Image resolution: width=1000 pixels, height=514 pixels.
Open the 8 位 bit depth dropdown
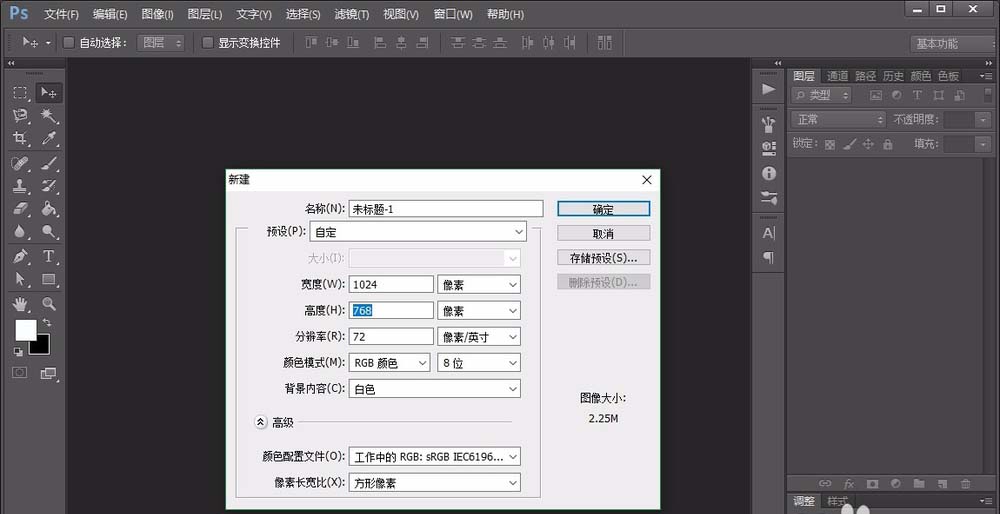479,363
